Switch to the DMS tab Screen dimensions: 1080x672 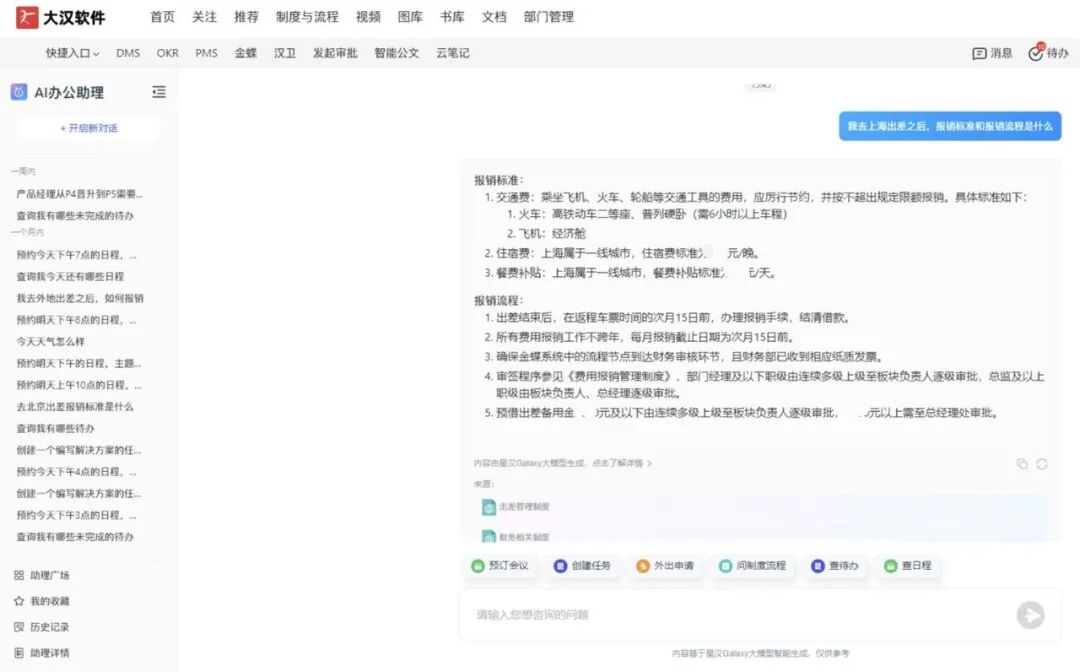[128, 53]
